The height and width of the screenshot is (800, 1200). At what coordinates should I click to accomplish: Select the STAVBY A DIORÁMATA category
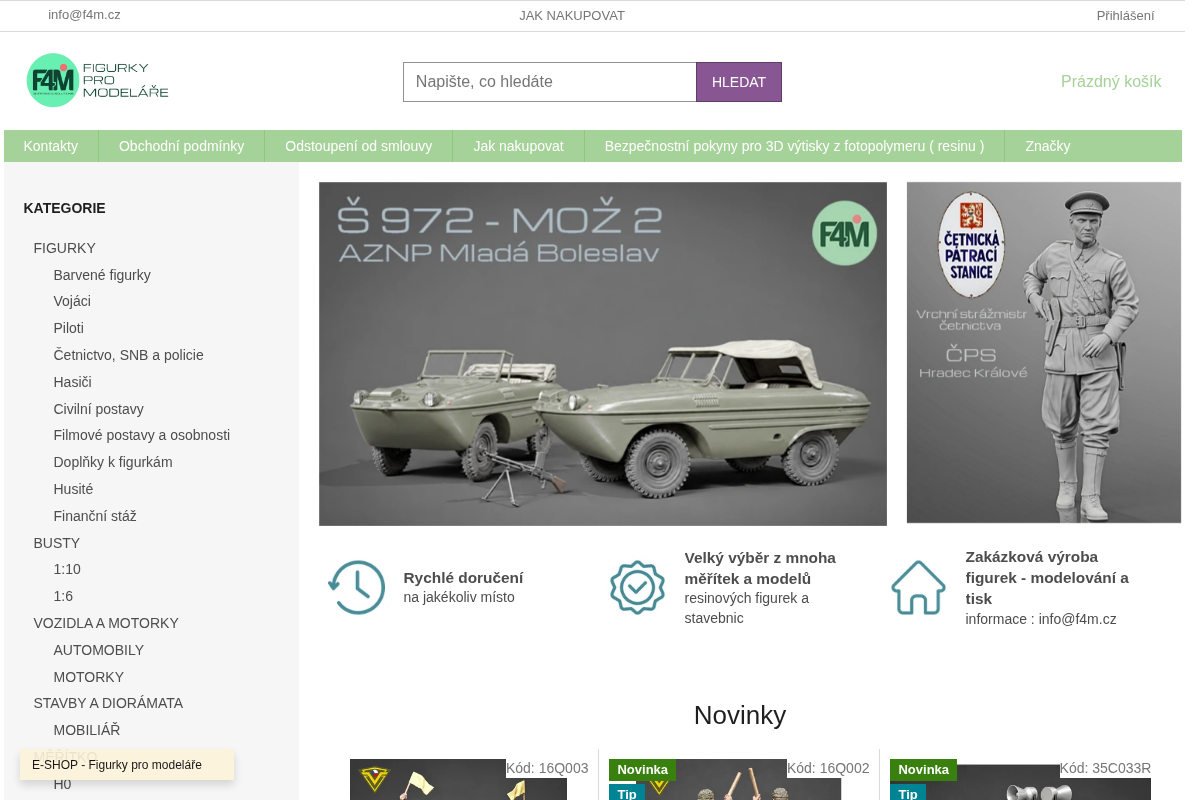click(108, 703)
